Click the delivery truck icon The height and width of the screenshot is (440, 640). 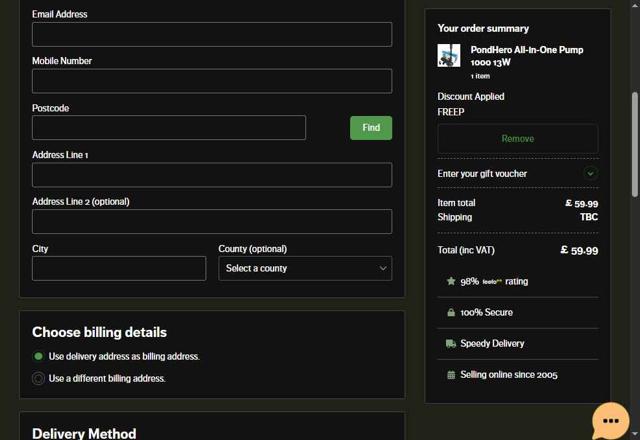click(451, 343)
